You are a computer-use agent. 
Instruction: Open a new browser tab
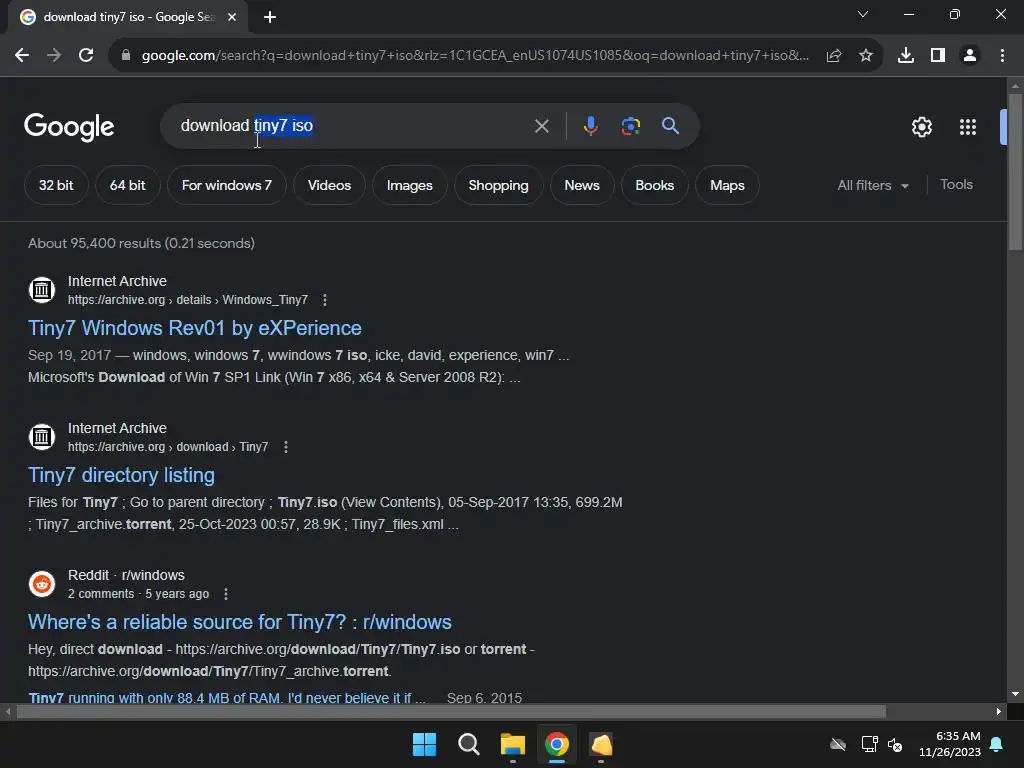(x=270, y=17)
